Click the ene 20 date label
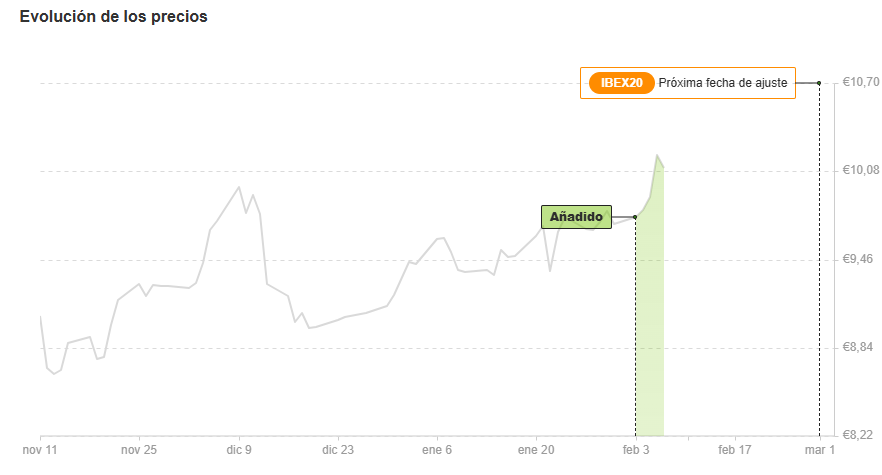This screenshot has height=475, width=882. pos(536,450)
